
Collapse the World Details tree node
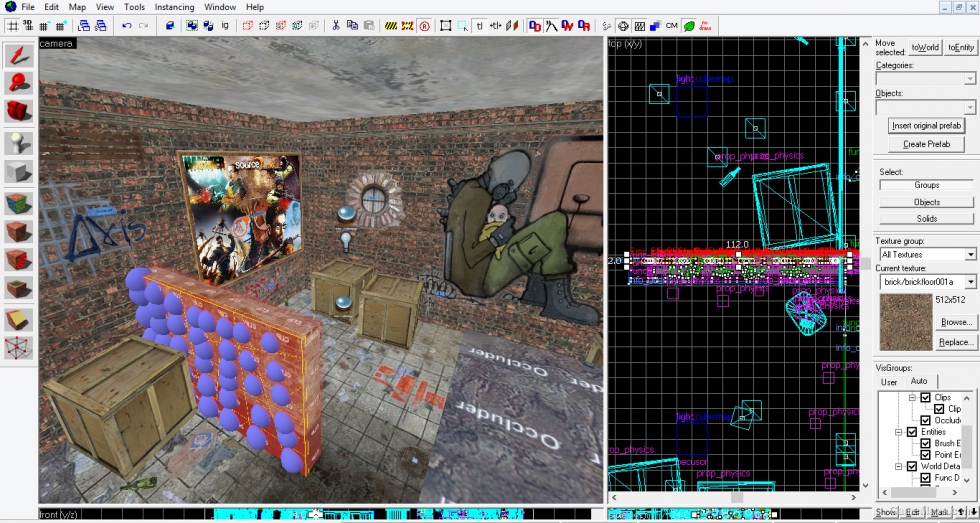point(899,466)
